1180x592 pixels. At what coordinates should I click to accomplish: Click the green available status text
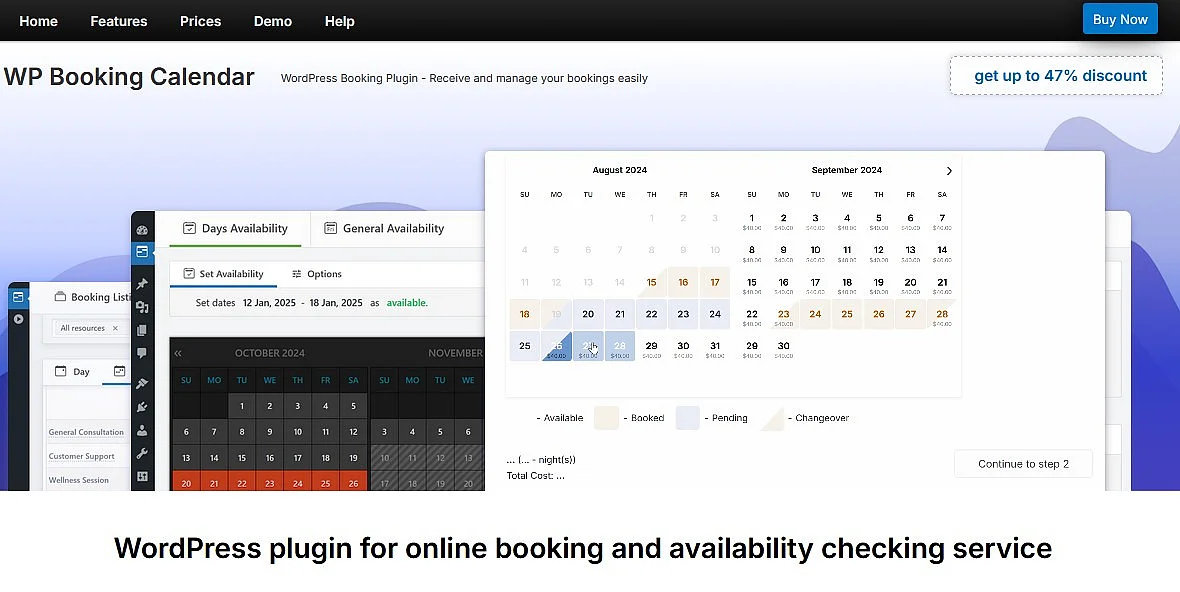tap(407, 303)
